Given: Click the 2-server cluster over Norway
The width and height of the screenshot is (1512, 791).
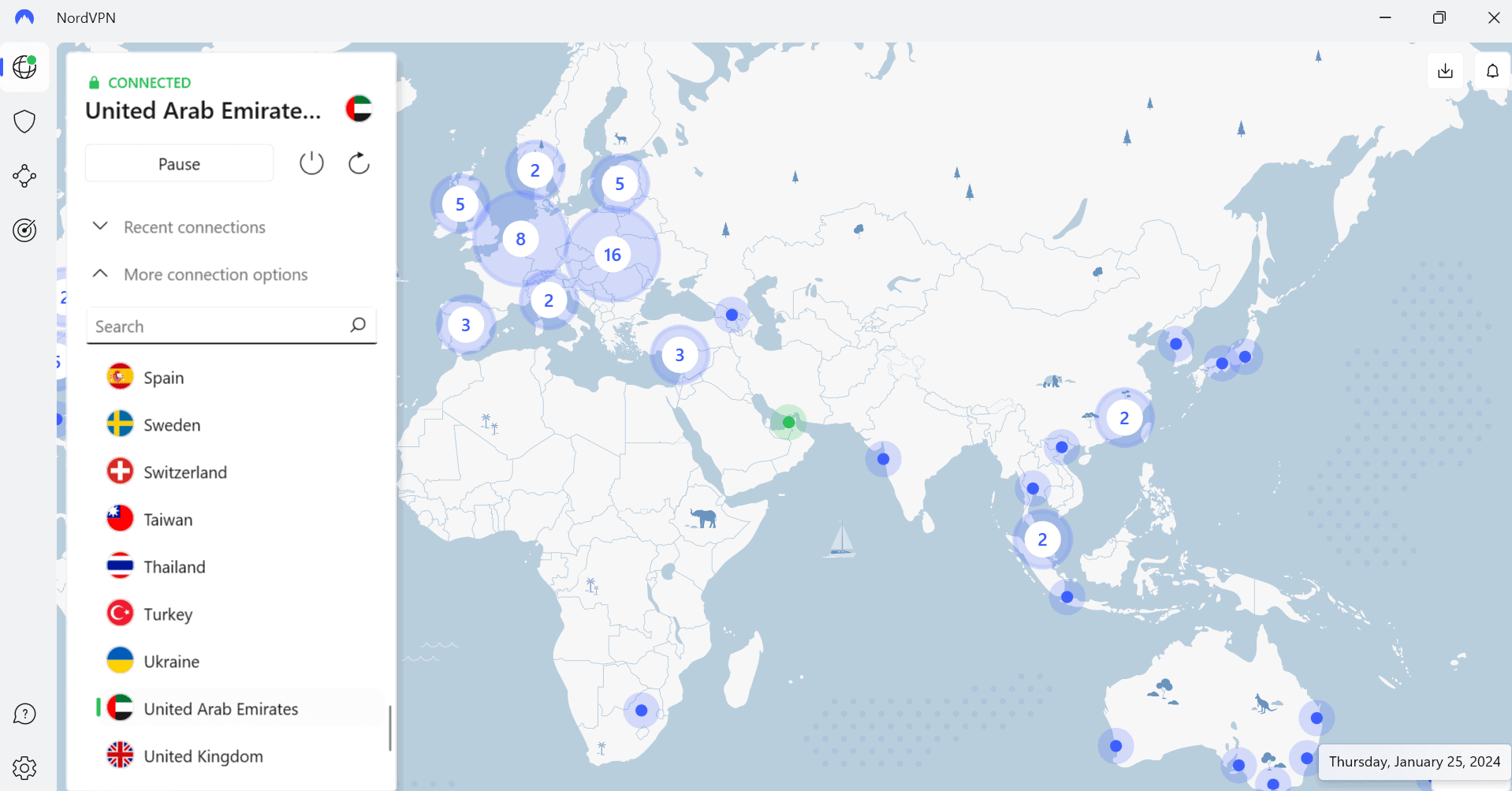Looking at the screenshot, I should pyautogui.click(x=534, y=170).
